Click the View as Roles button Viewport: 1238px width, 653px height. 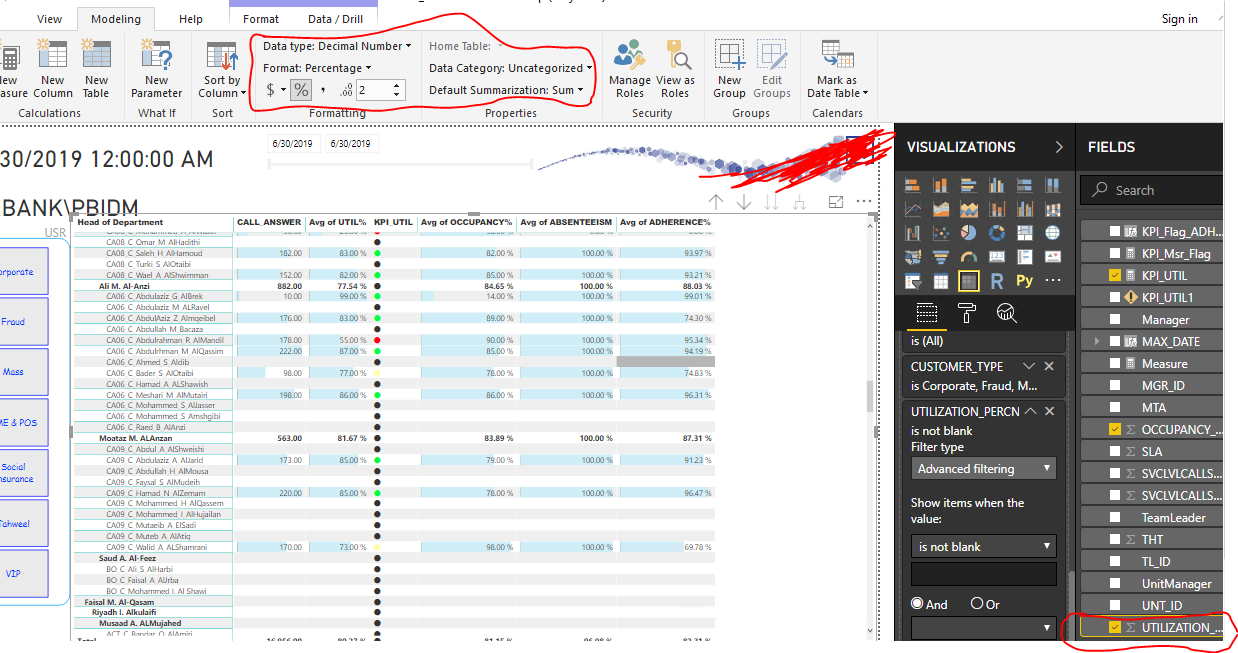pyautogui.click(x=675, y=69)
